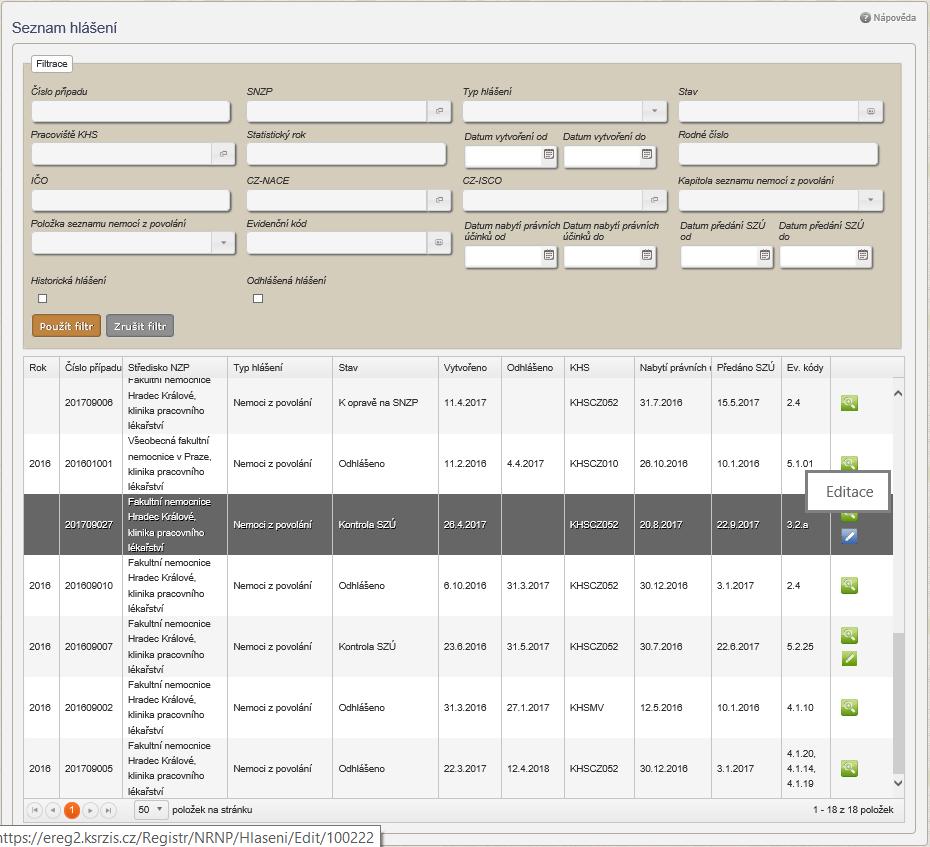Open calendar for Datum vytvoření do
The width and height of the screenshot is (930, 847).
click(647, 154)
